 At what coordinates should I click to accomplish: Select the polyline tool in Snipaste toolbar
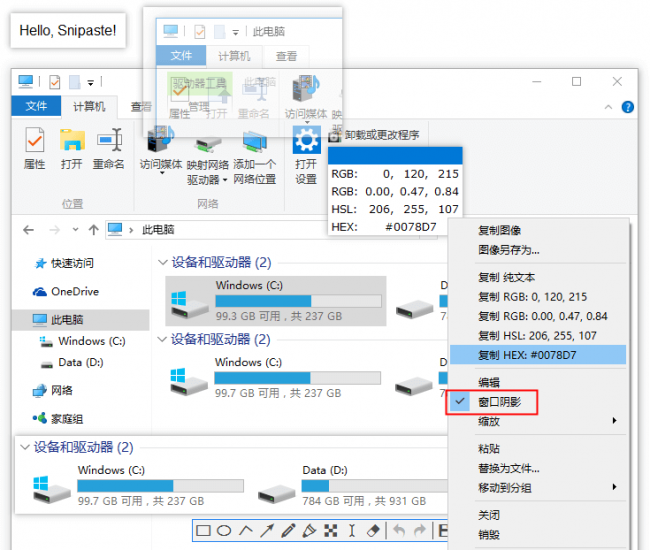pos(246,530)
